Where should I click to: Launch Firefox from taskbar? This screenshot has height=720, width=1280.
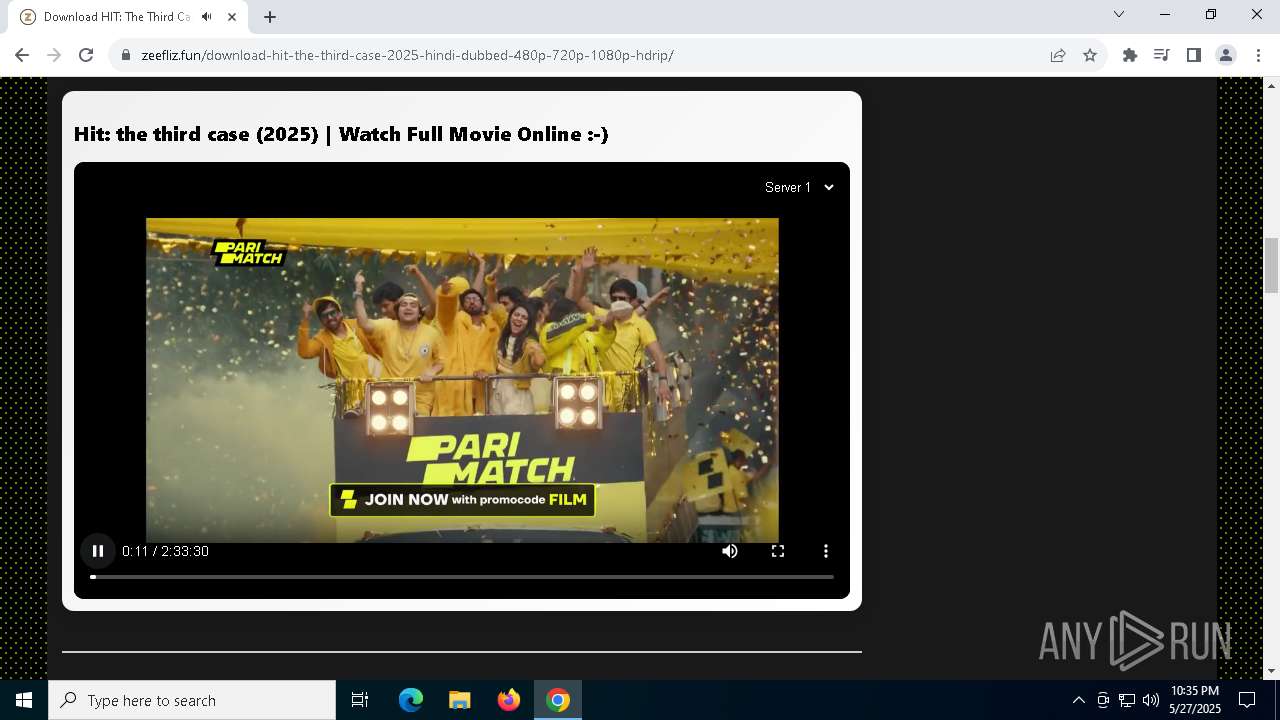pyautogui.click(x=508, y=700)
